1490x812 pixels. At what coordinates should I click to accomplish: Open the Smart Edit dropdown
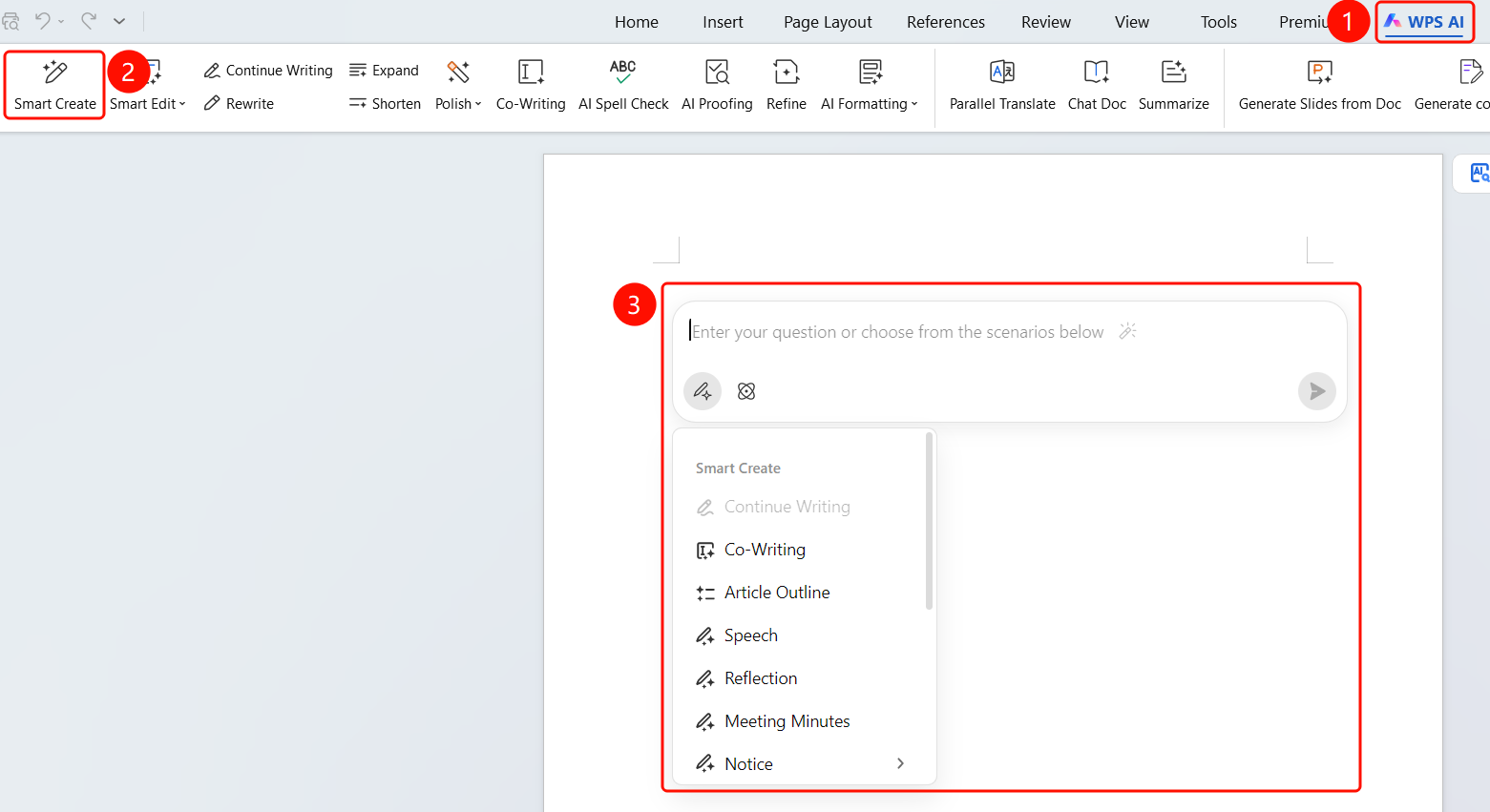(x=148, y=103)
